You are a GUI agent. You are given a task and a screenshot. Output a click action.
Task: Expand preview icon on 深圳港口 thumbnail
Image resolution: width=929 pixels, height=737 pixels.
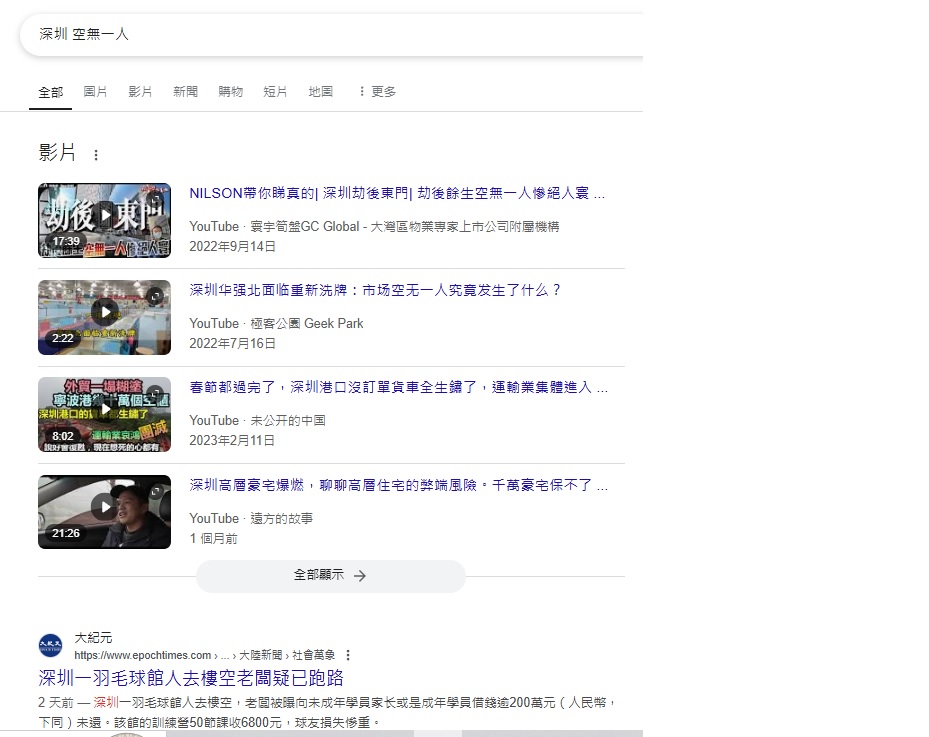pos(155,393)
